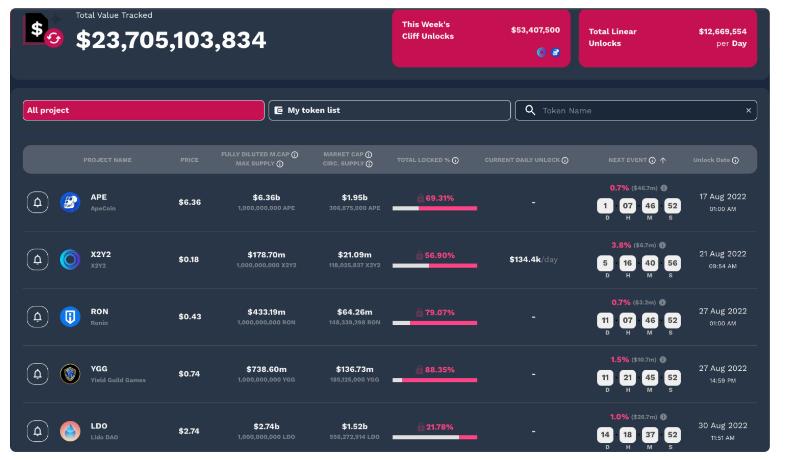The height and width of the screenshot is (460, 788).
Task: Sort by Price column header
Action: pyautogui.click(x=189, y=160)
